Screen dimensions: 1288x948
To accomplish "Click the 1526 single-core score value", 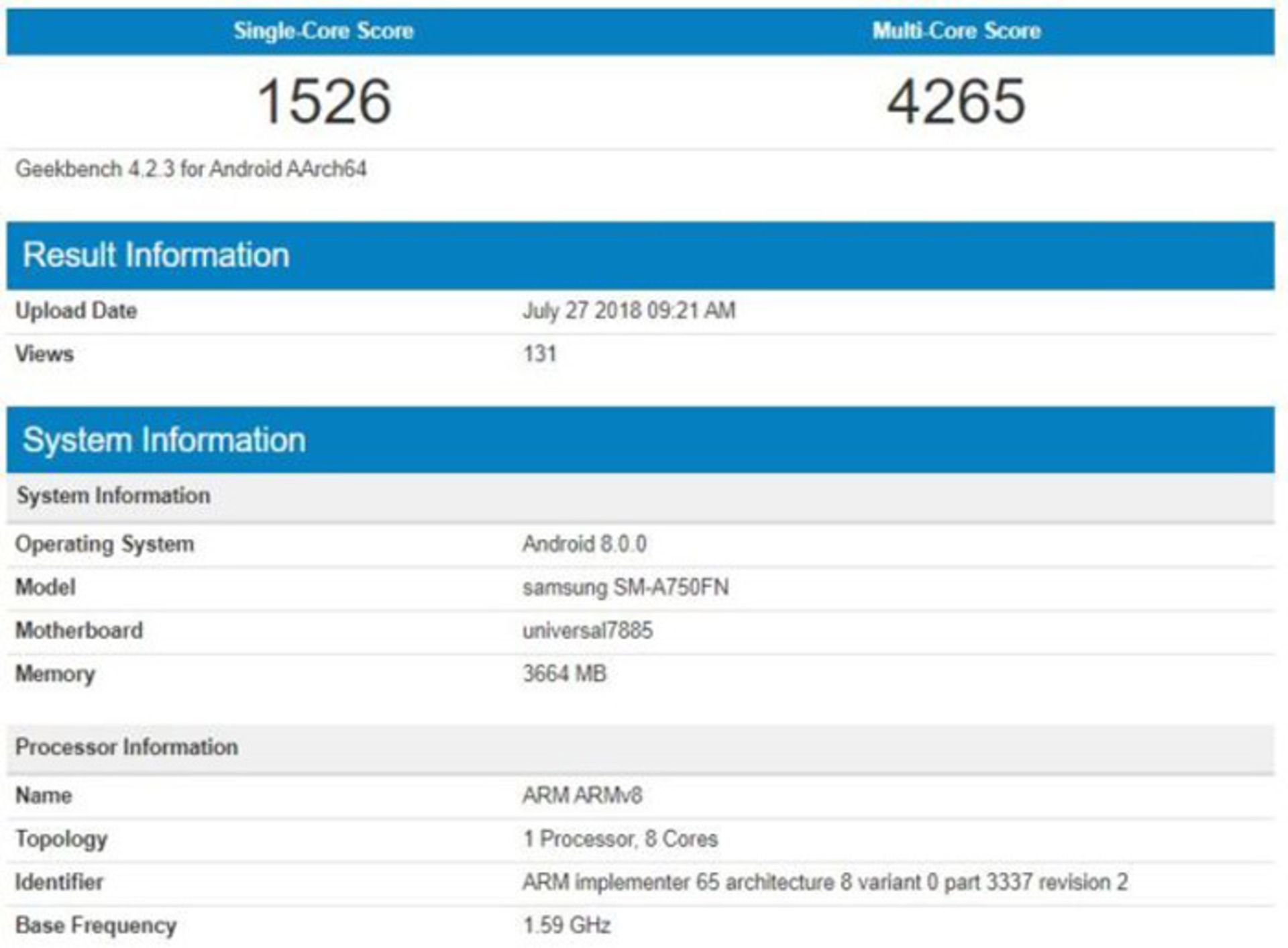I will (x=324, y=101).
